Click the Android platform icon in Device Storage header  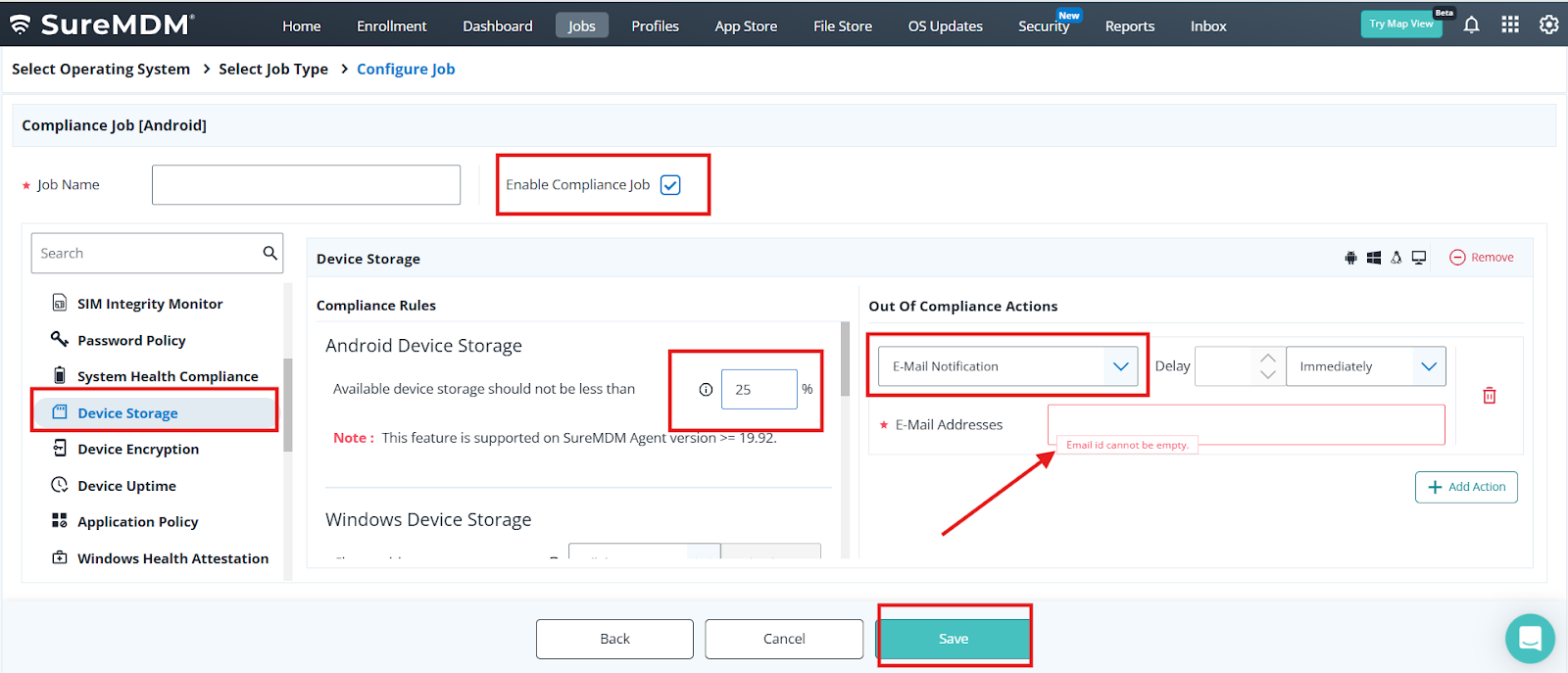point(1350,258)
